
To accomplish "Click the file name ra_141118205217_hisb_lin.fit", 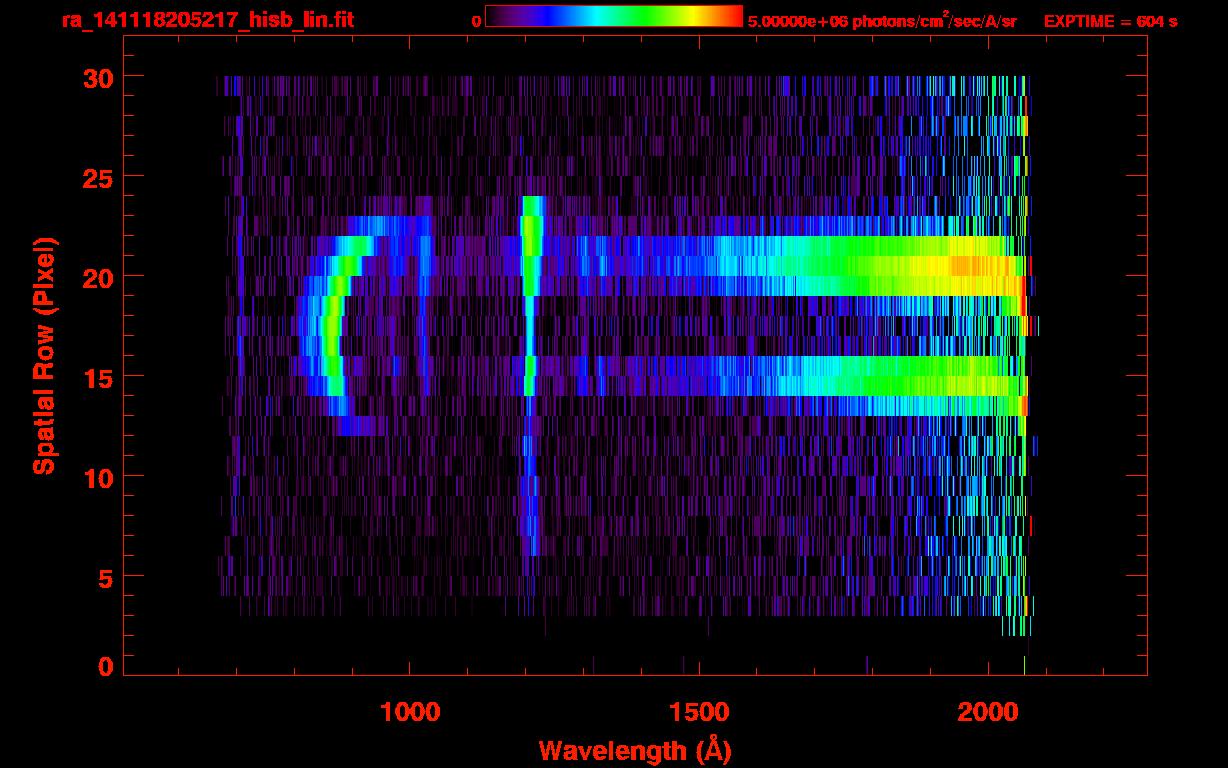I will [x=207, y=20].
